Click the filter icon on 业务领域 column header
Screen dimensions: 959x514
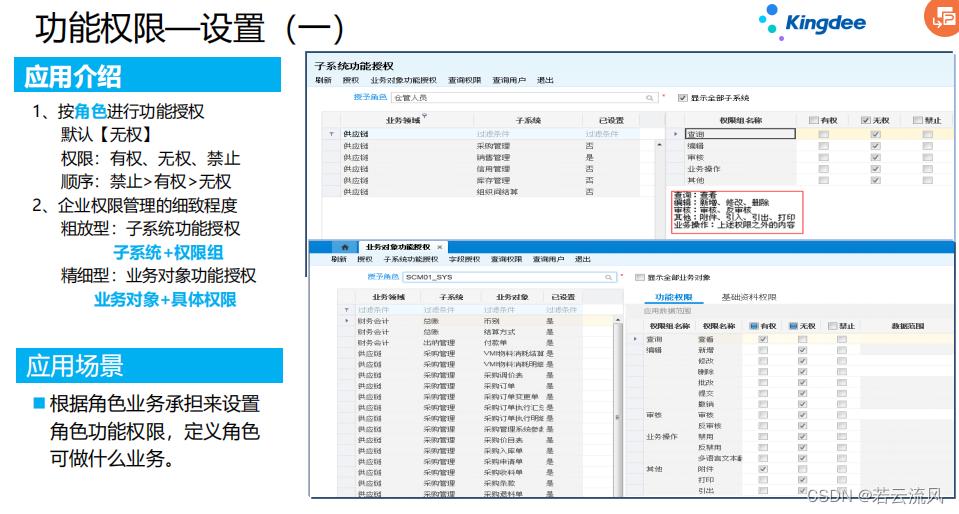424,116
